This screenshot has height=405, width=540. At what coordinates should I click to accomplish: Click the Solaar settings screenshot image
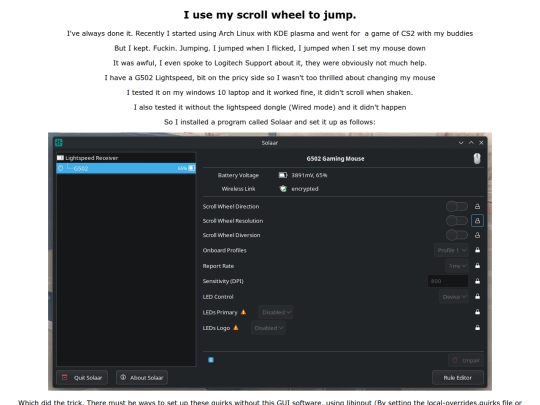(270, 261)
